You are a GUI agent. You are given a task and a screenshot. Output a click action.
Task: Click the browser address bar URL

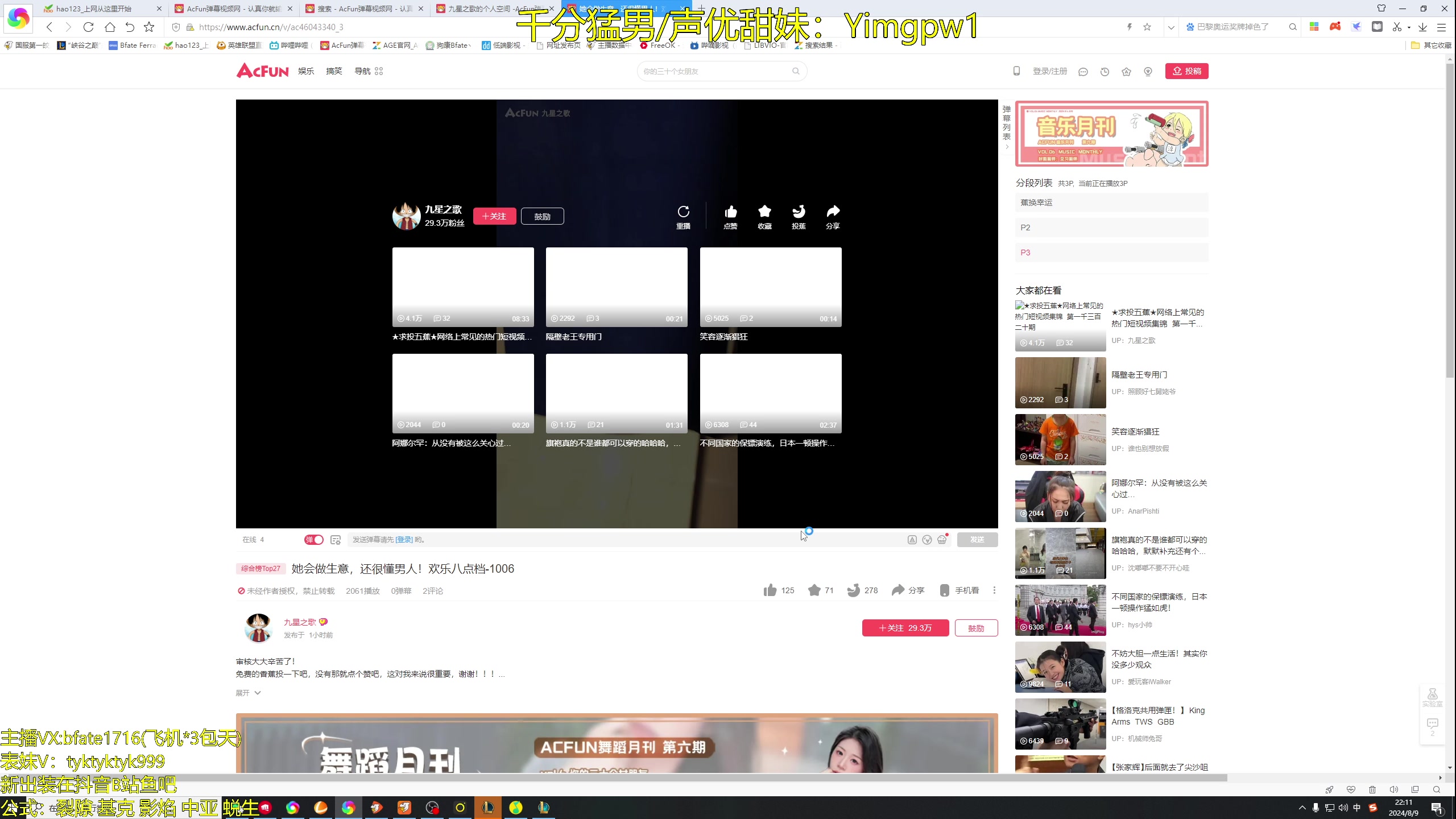(271, 27)
